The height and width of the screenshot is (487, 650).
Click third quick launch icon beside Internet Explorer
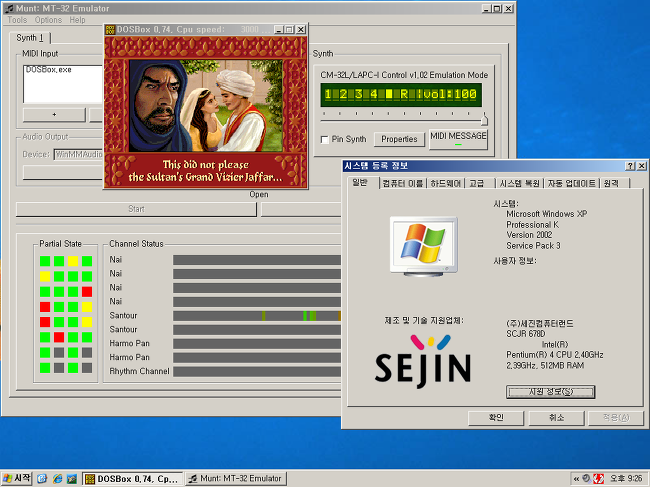[x=72, y=479]
